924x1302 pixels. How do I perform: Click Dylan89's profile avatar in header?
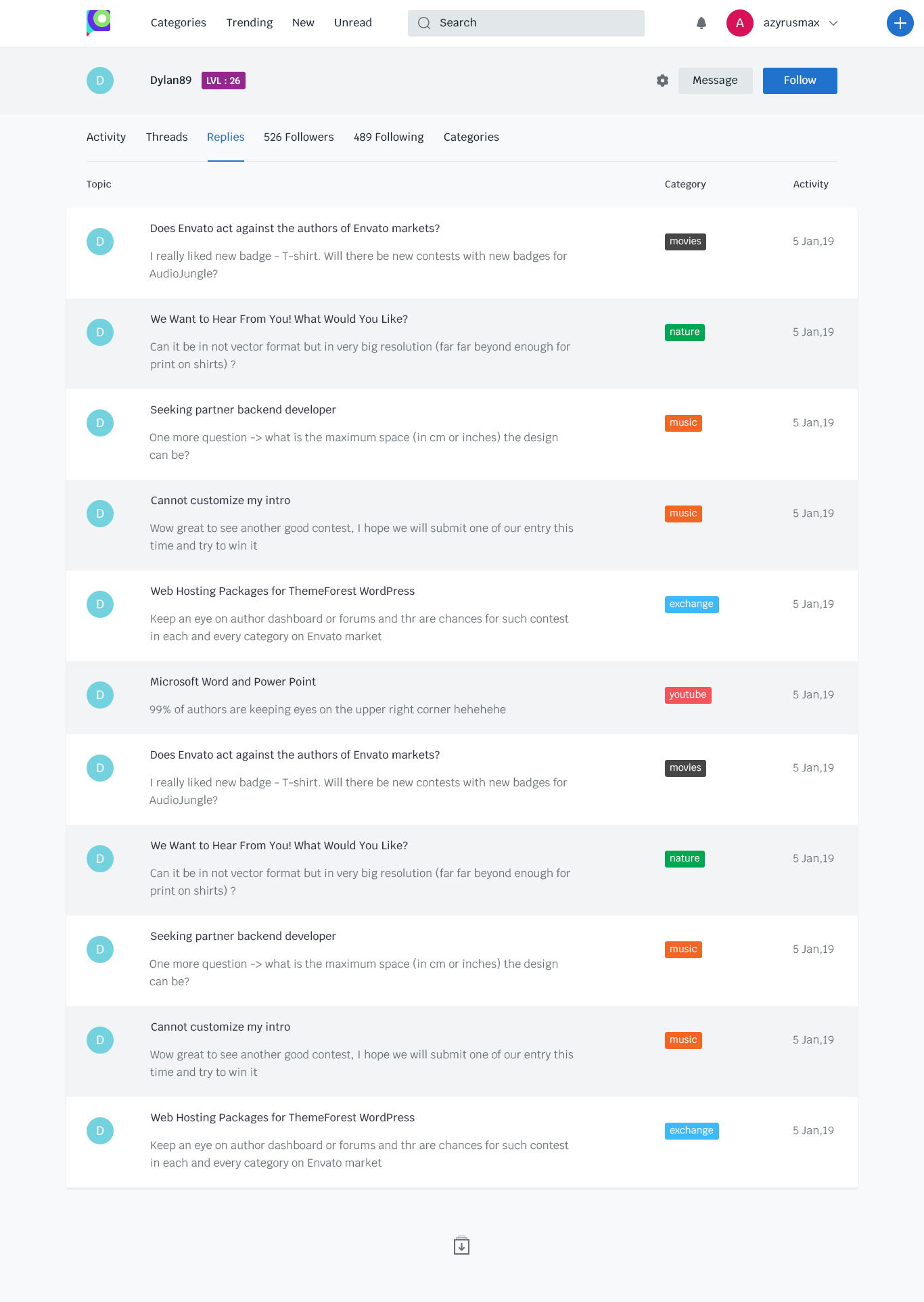click(x=100, y=81)
